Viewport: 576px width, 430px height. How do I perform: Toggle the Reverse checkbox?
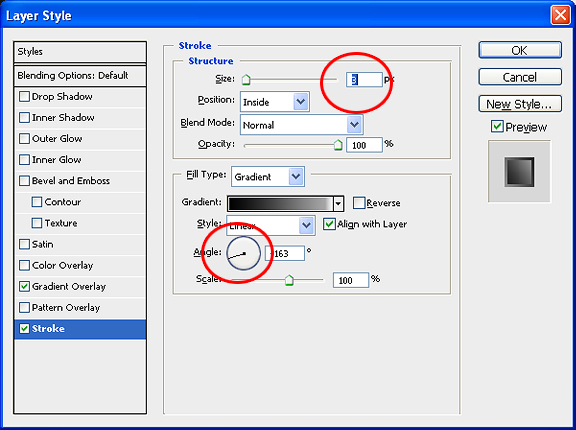pyautogui.click(x=359, y=203)
